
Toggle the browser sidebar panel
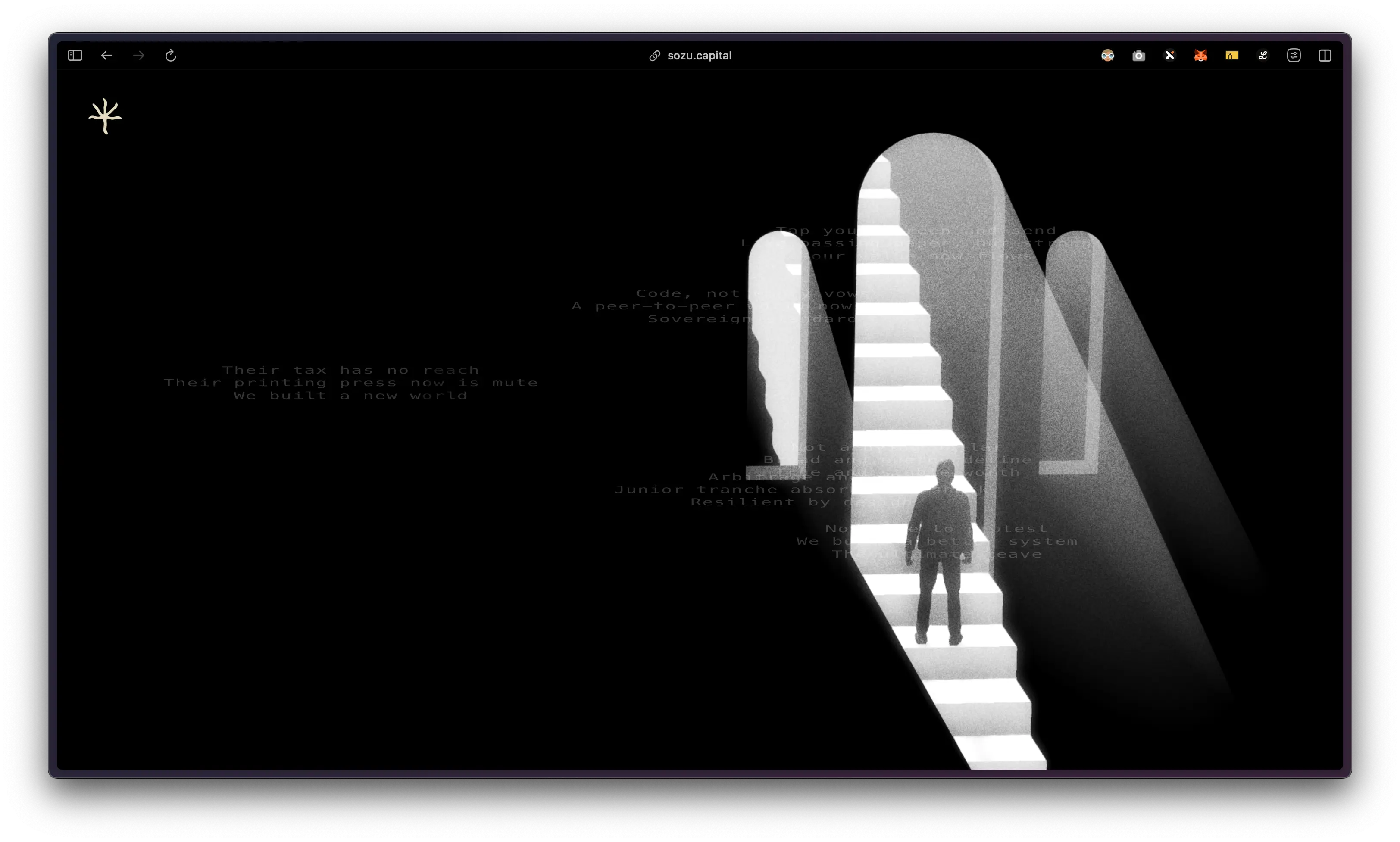click(x=75, y=56)
